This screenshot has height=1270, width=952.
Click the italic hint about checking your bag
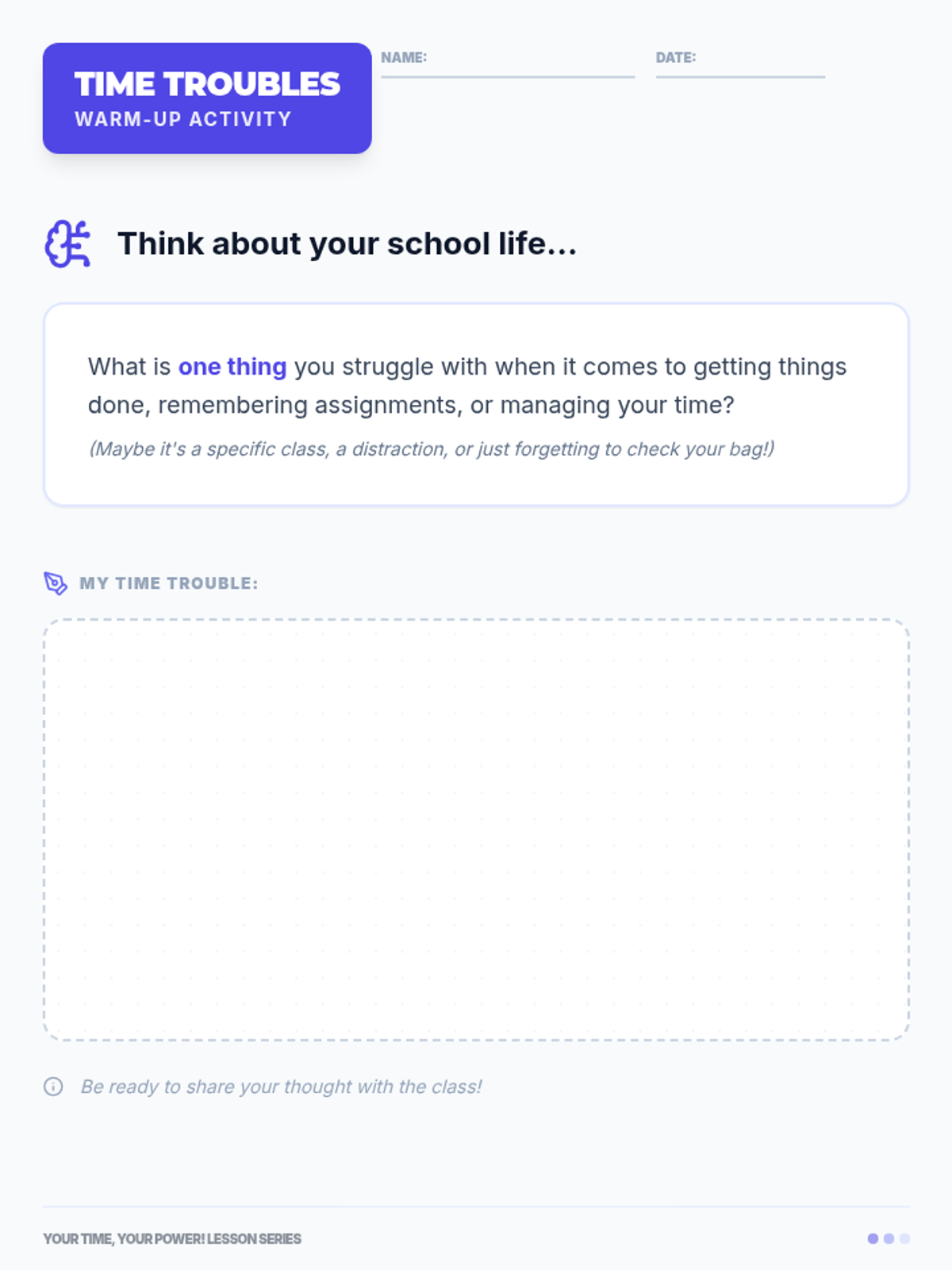tap(431, 449)
